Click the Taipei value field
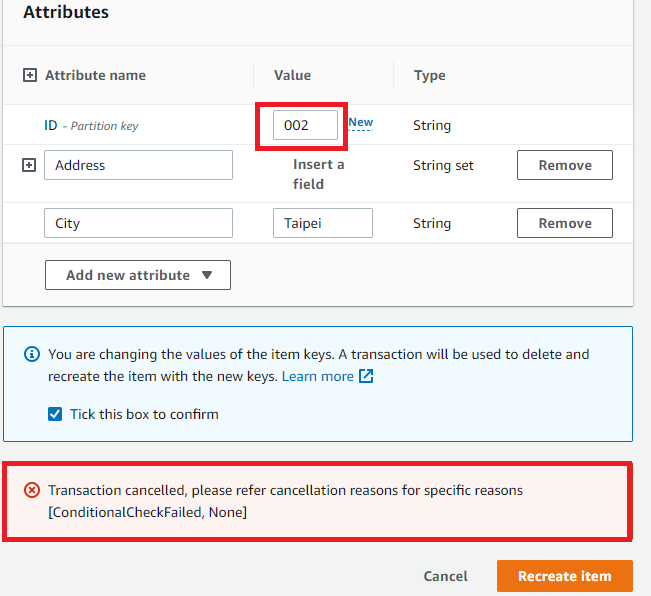 coord(322,223)
